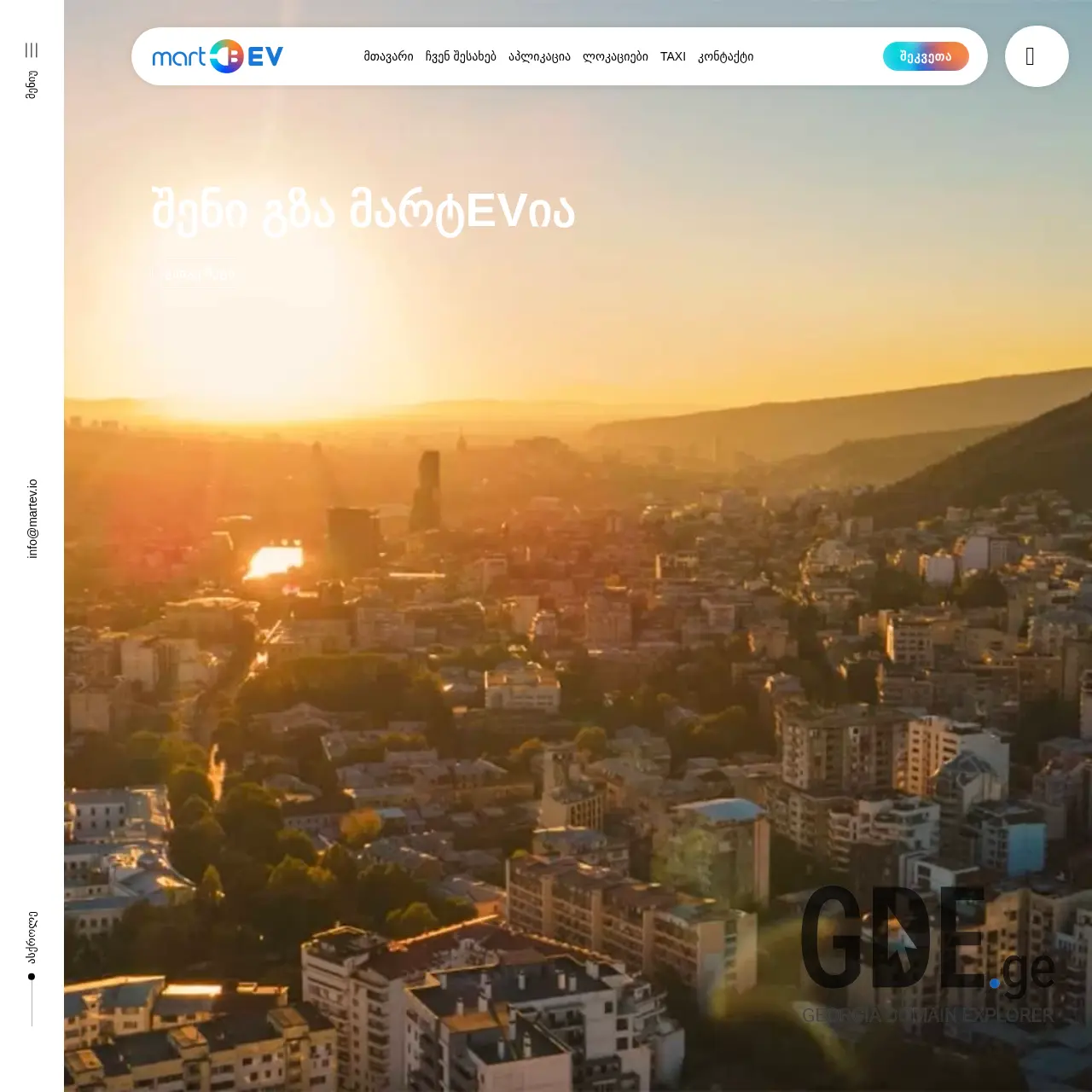Click the martEV logo
Image resolution: width=1092 pixels, height=1092 pixels.
218,55
